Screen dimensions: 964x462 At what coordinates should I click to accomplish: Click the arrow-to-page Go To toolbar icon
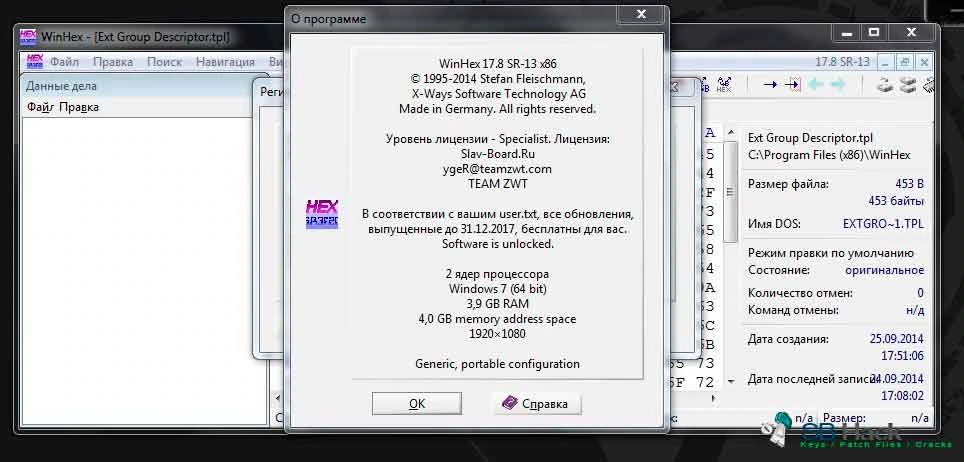[x=792, y=85]
